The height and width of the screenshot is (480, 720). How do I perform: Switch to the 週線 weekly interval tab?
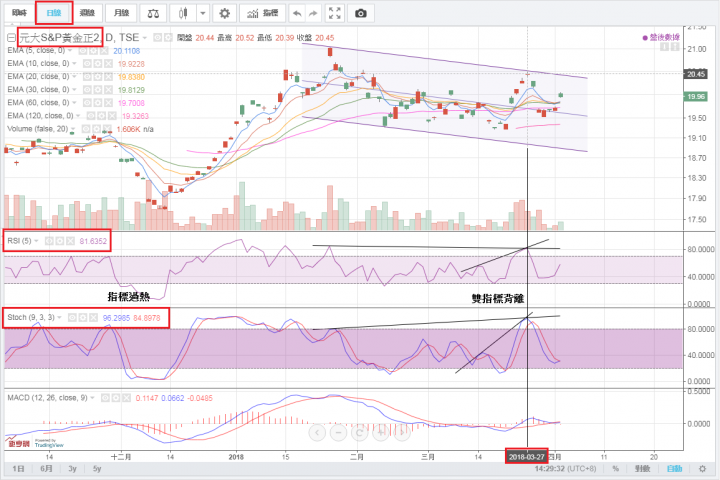pos(87,14)
